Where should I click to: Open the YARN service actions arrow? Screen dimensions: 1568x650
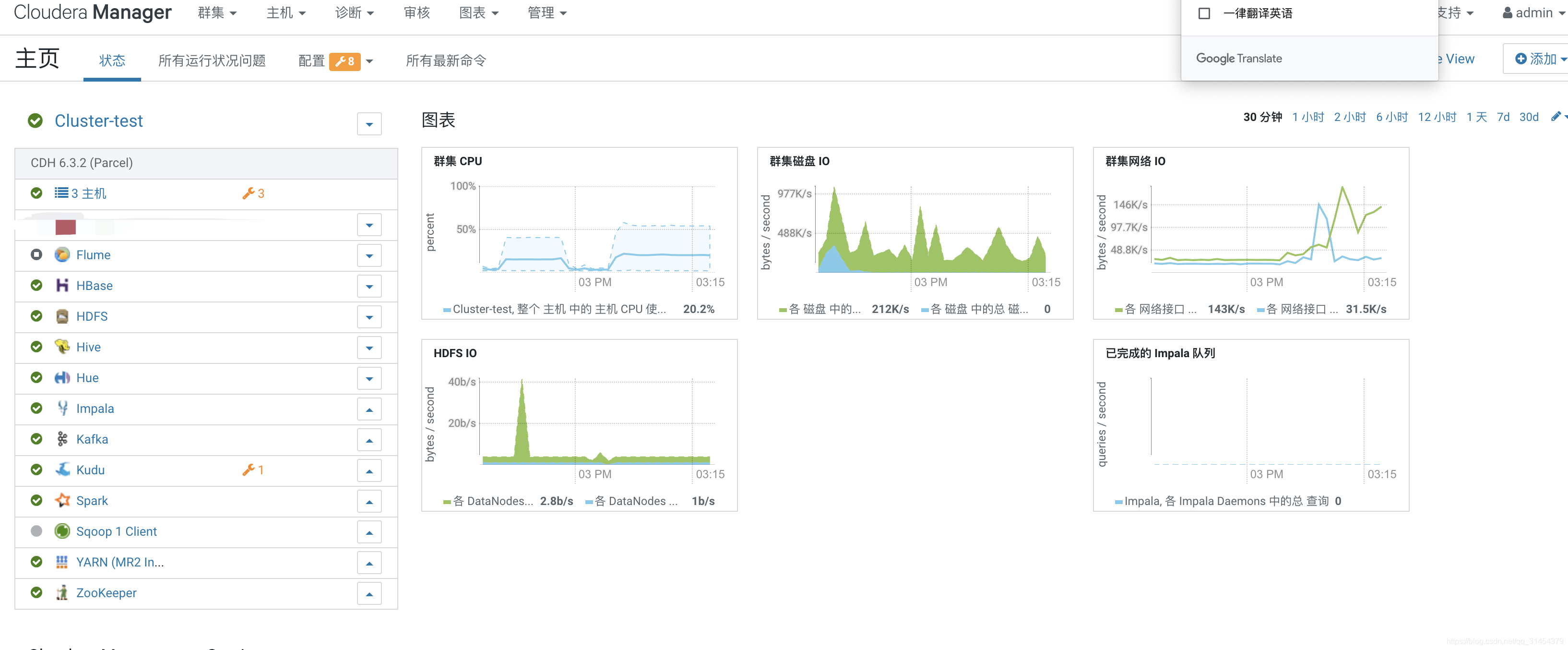(x=369, y=563)
